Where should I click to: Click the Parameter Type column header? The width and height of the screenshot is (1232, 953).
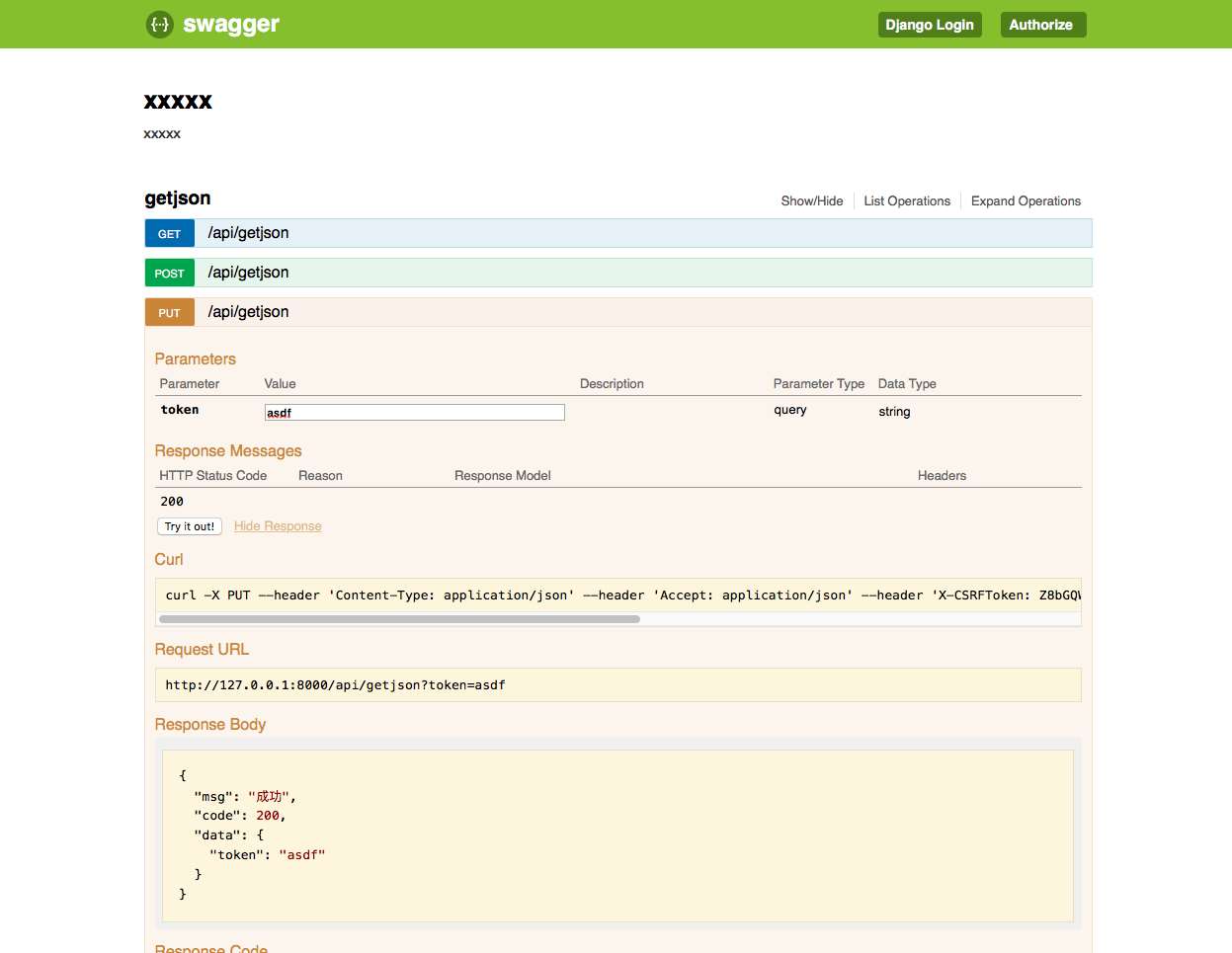coord(819,383)
